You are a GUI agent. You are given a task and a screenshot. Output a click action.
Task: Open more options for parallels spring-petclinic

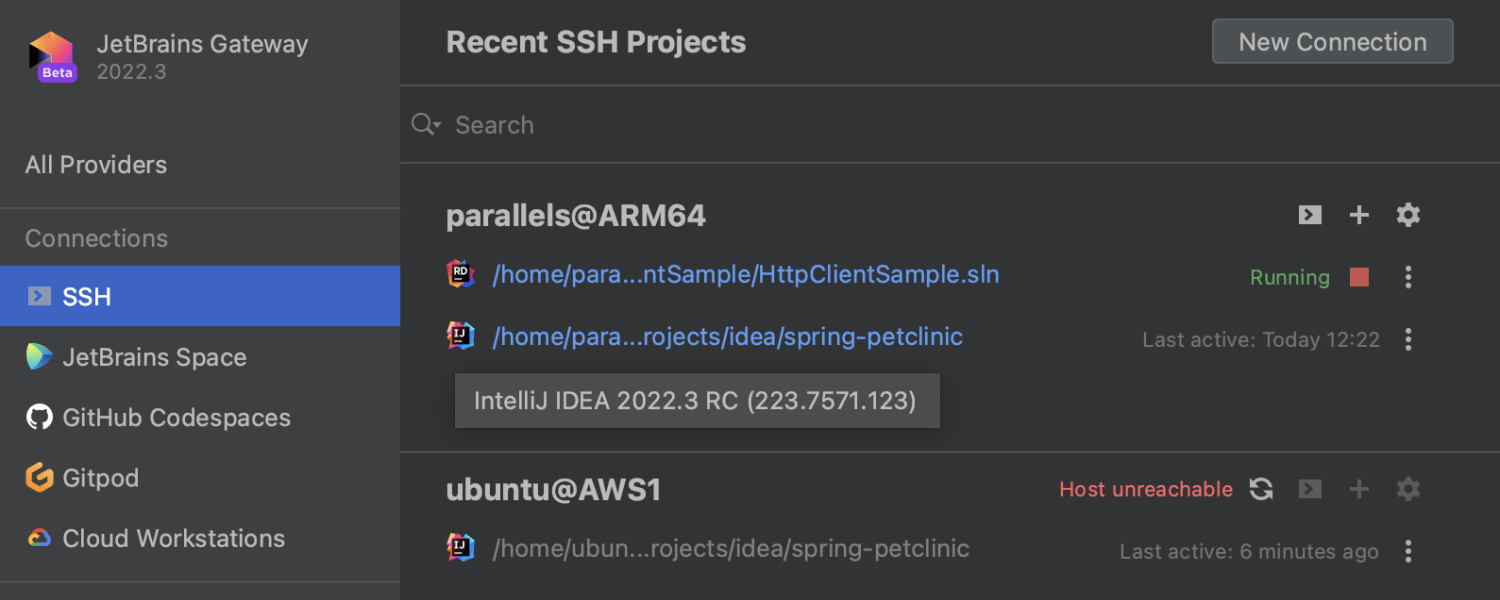point(1408,339)
